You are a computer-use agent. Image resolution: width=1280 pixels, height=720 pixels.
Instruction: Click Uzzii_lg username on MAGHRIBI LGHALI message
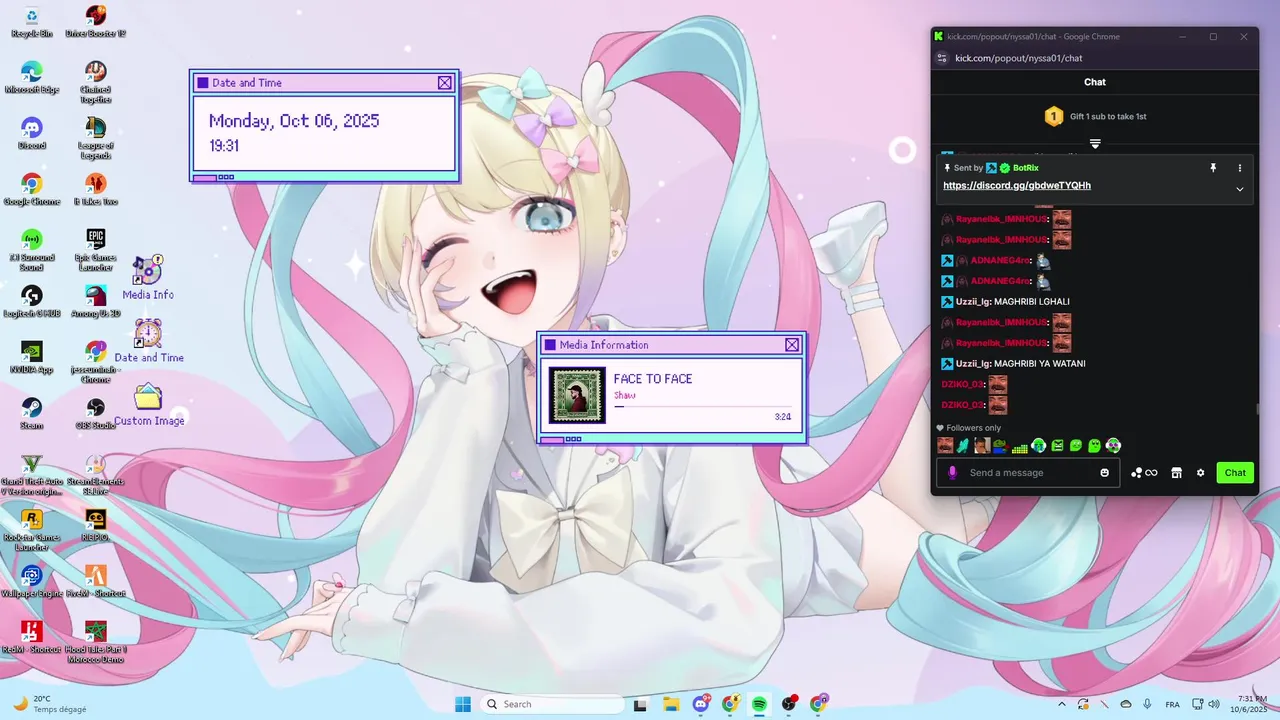pos(972,302)
